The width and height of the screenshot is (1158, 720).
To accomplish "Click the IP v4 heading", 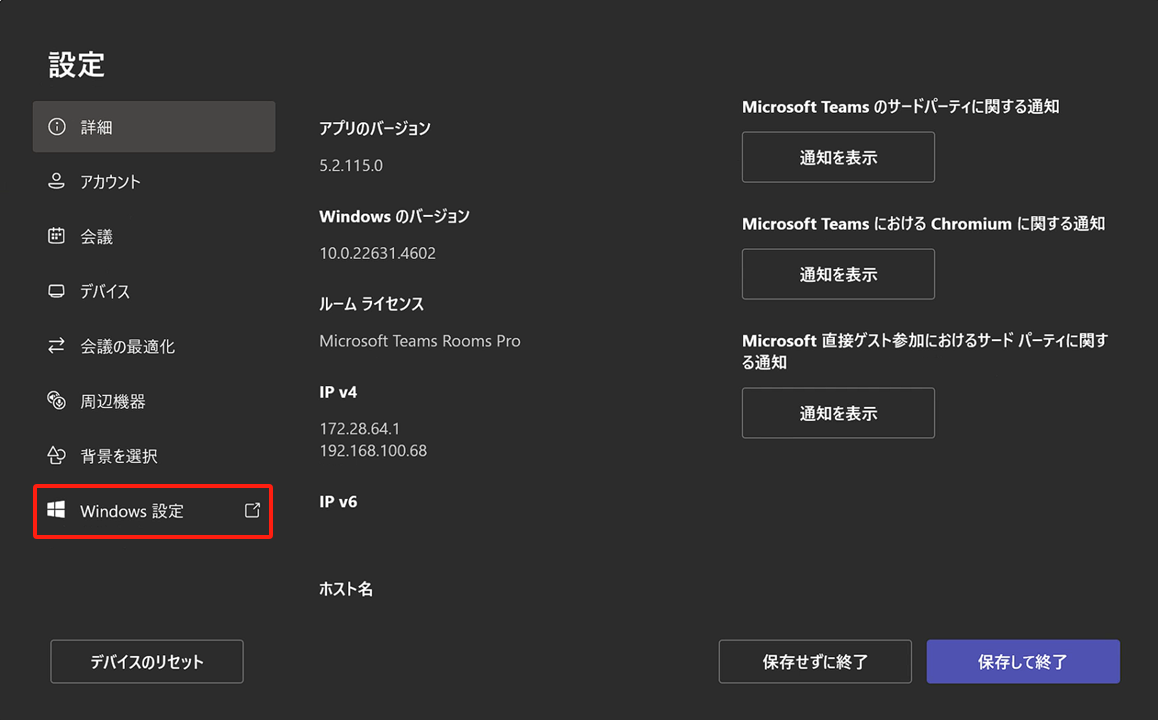I will click(338, 392).
